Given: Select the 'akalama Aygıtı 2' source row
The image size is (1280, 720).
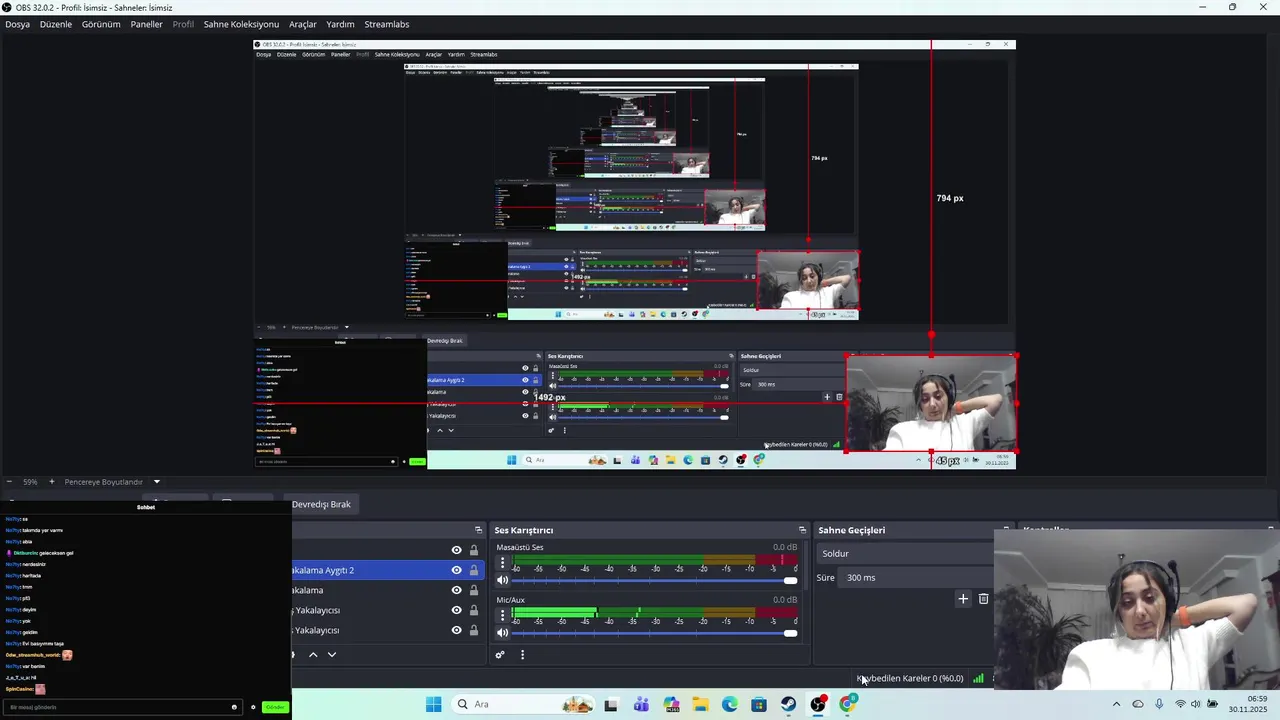Looking at the screenshot, I should (x=388, y=570).
